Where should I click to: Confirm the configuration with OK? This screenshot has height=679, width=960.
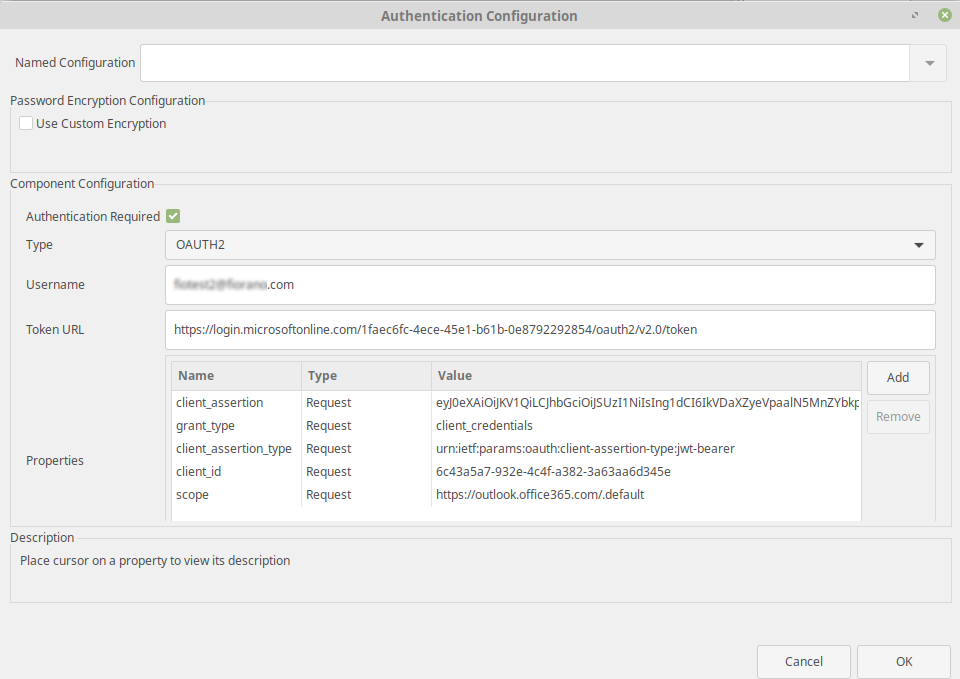point(904,661)
